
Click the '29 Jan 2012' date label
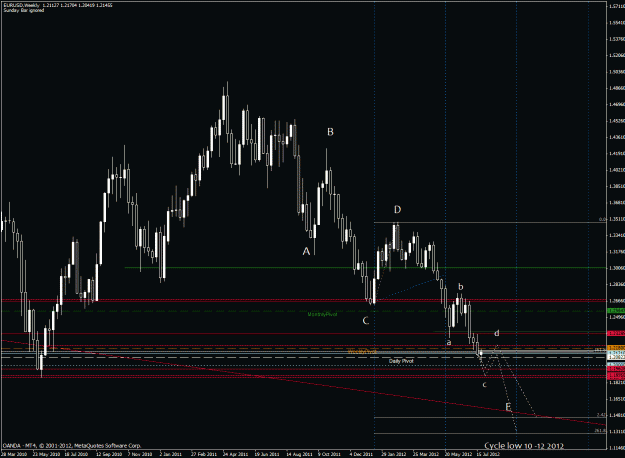394,454
